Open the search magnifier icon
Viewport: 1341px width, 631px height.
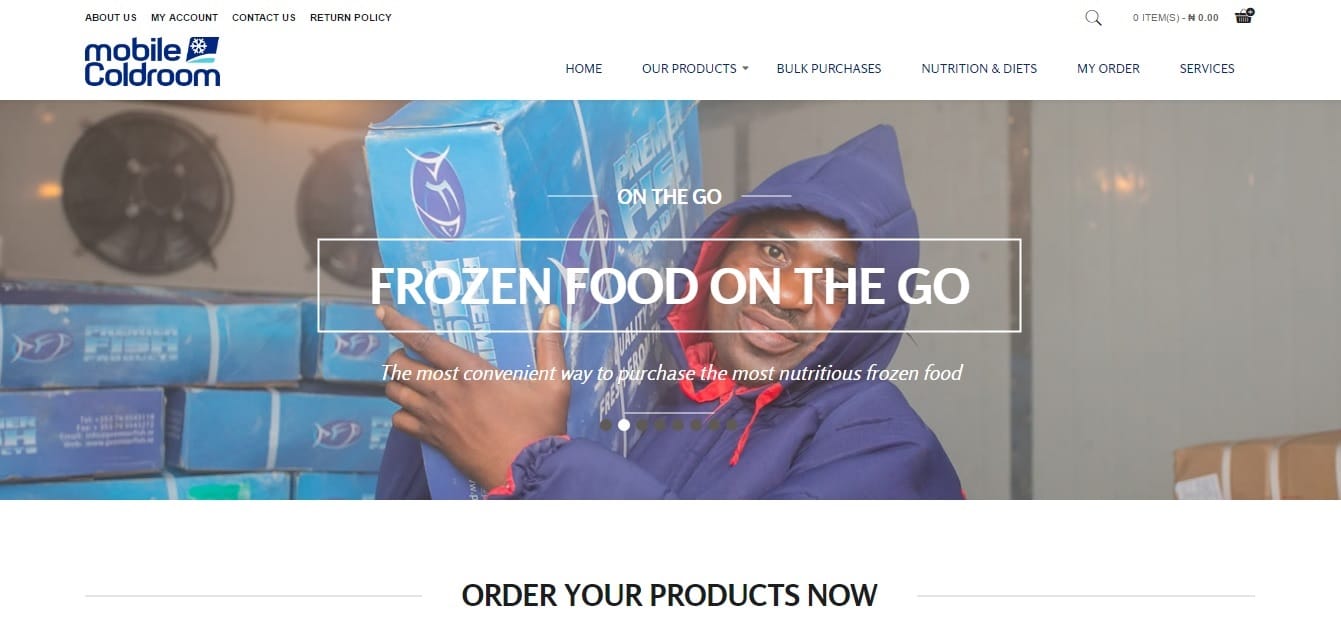1093,17
